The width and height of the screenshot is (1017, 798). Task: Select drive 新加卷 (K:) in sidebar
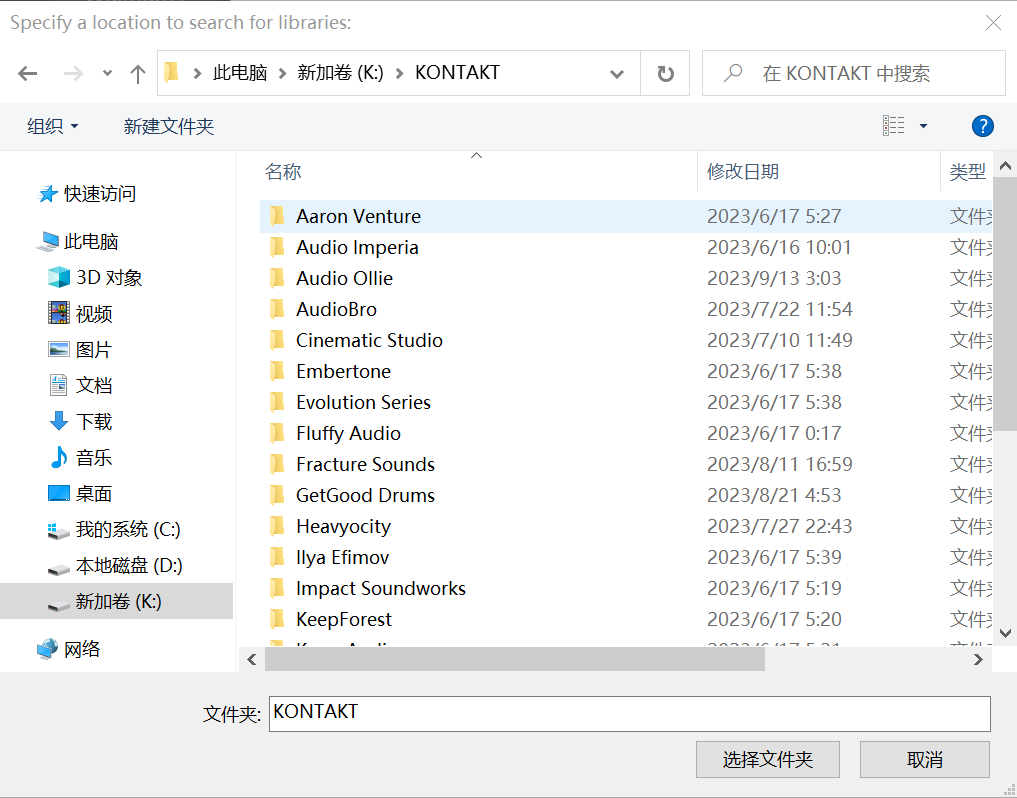pyautogui.click(x=117, y=601)
